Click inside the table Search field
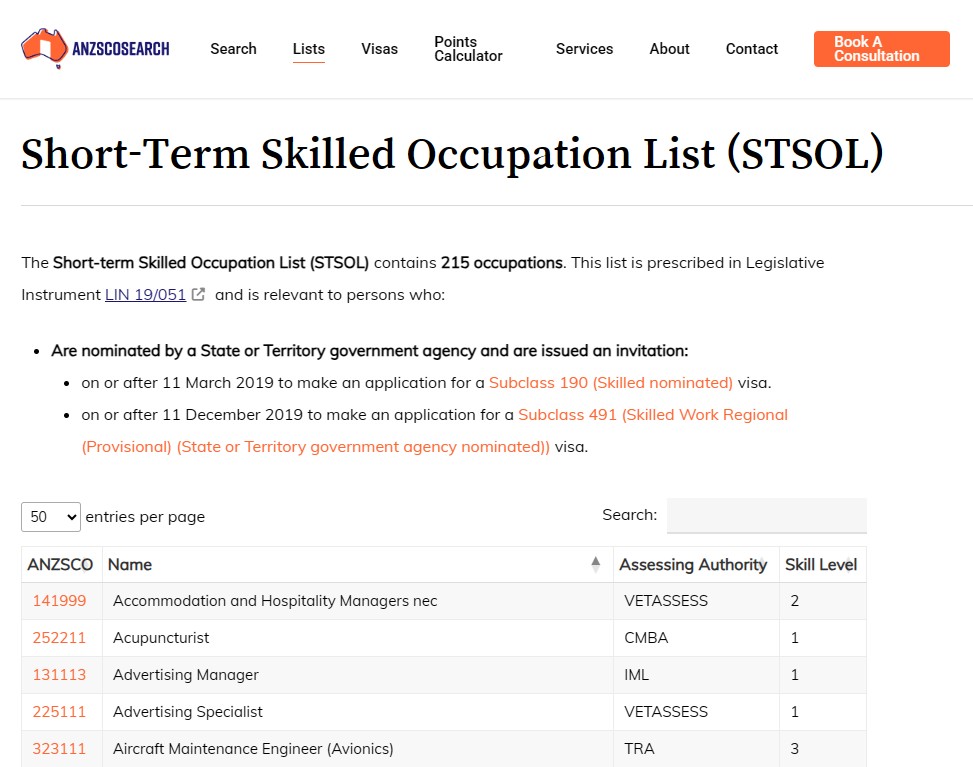 tap(766, 516)
